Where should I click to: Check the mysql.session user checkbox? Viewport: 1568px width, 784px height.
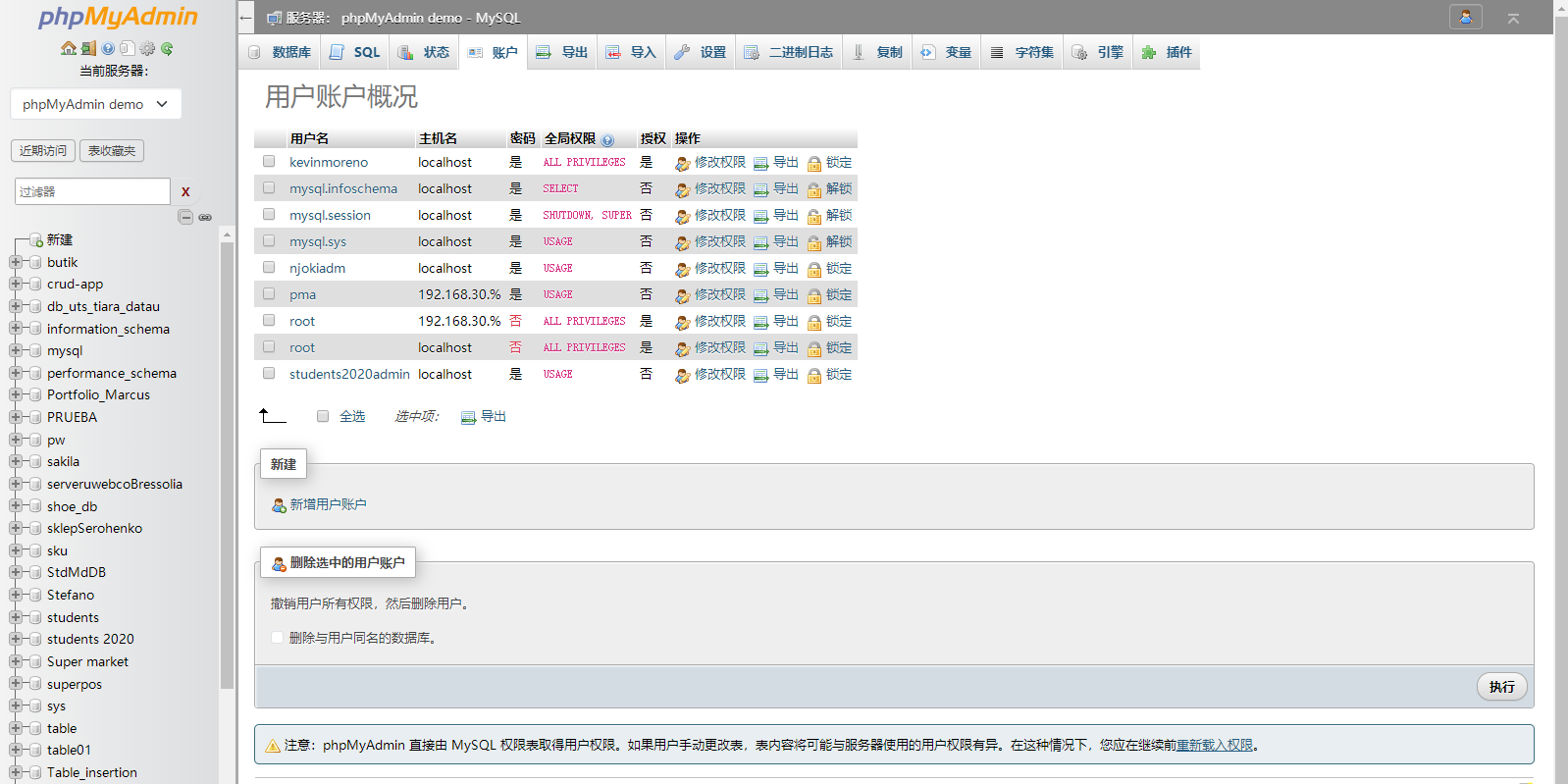click(x=269, y=214)
